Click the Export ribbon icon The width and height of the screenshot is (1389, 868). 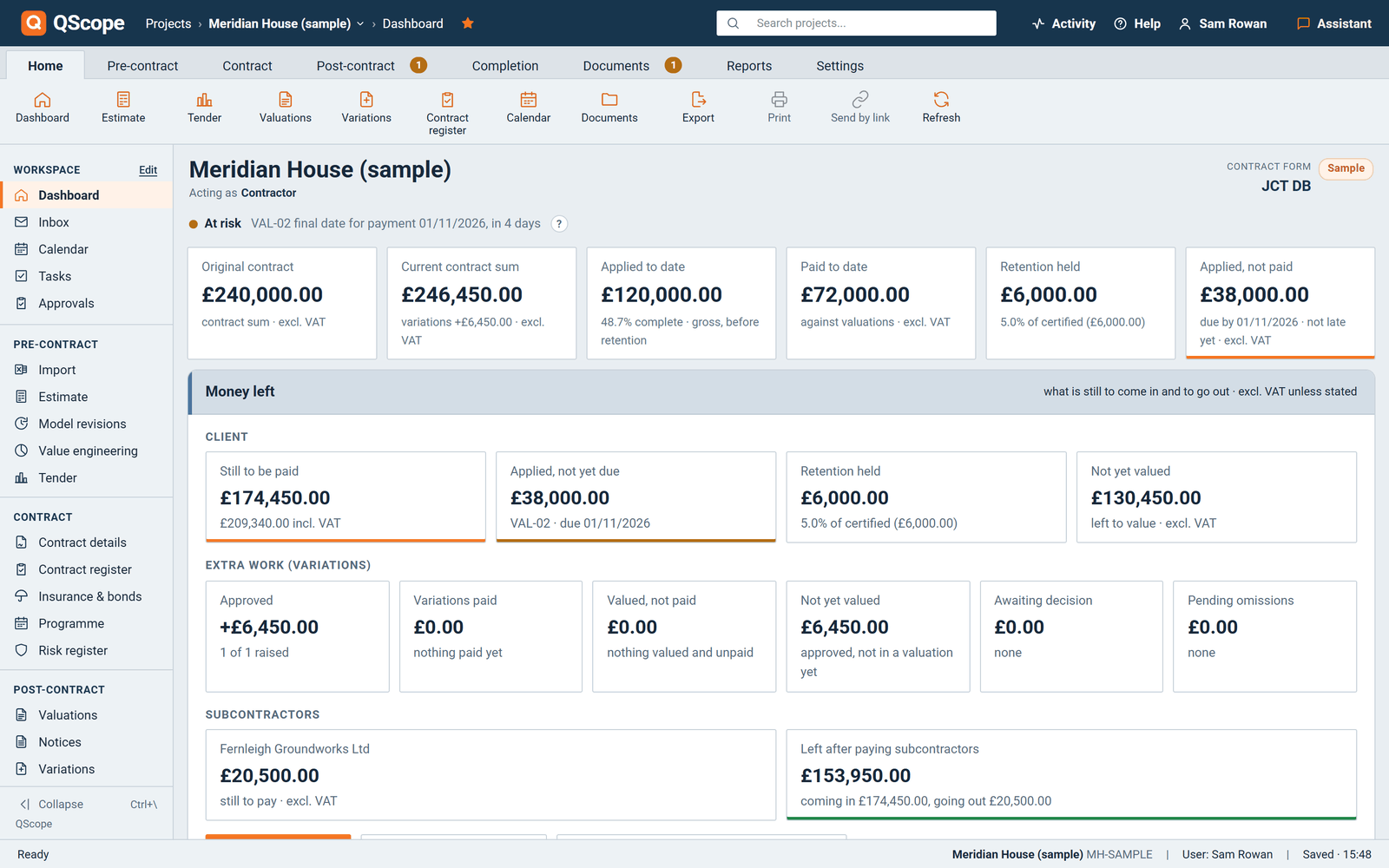click(x=698, y=108)
